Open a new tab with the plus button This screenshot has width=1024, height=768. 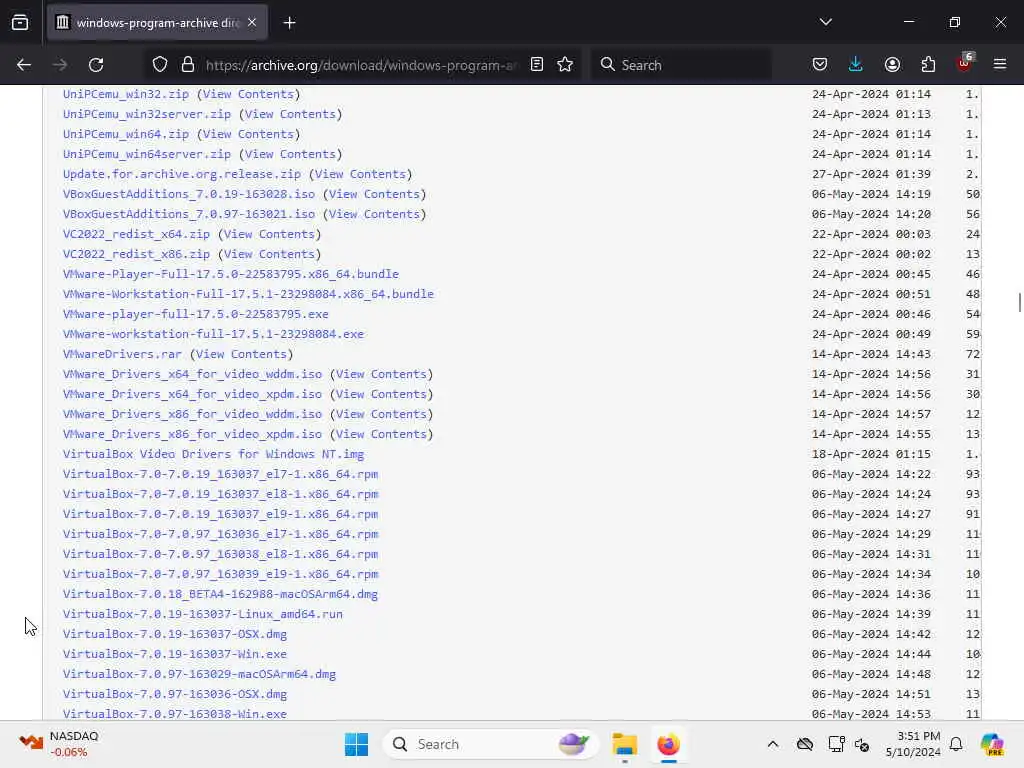click(x=289, y=23)
